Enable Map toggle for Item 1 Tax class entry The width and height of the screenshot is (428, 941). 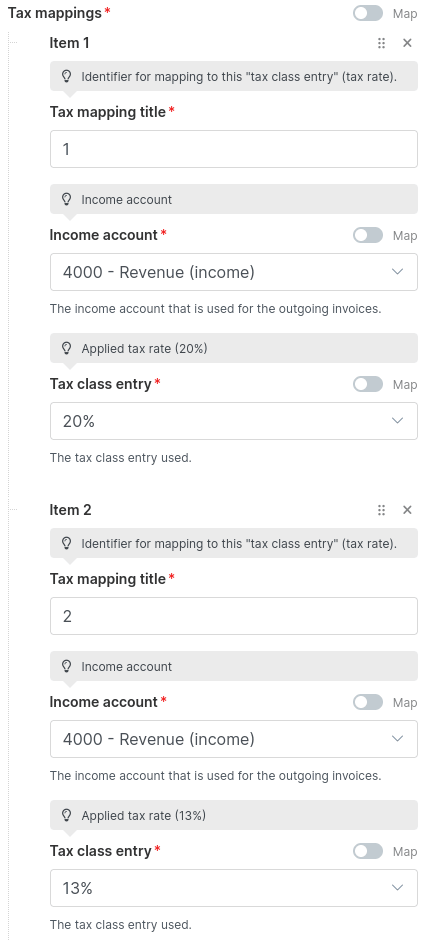click(367, 384)
